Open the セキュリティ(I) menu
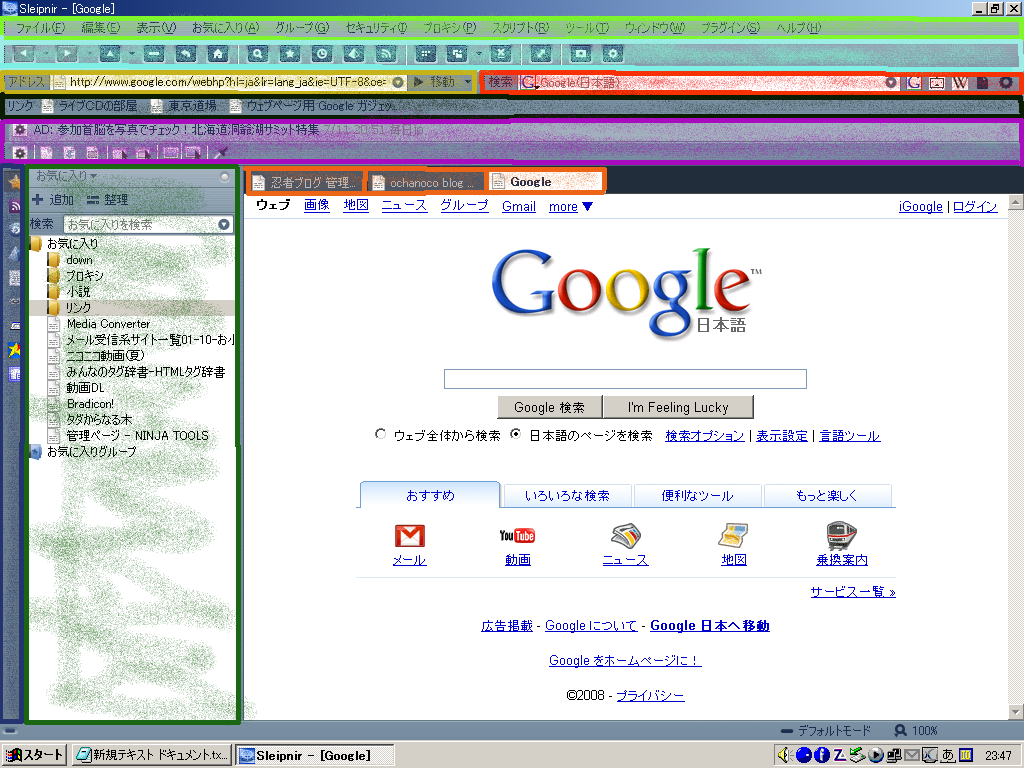Viewport: 1024px width, 768px height. coord(376,28)
